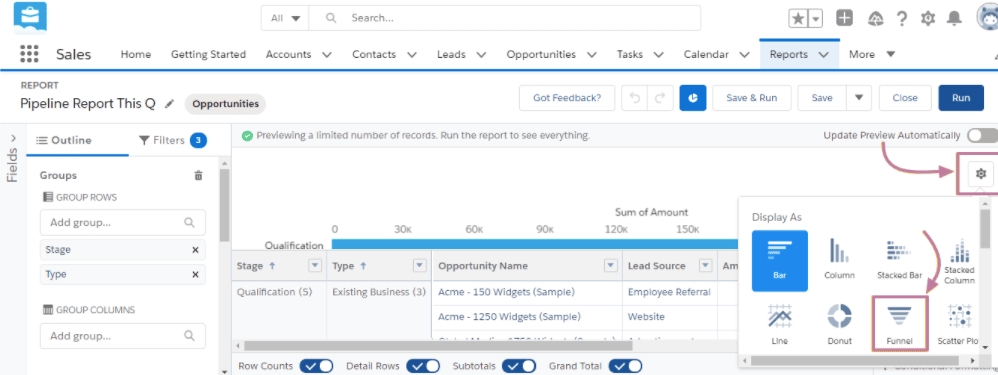This screenshot has width=998, height=375.
Task: Open chart properties gear icon
Action: click(x=981, y=173)
